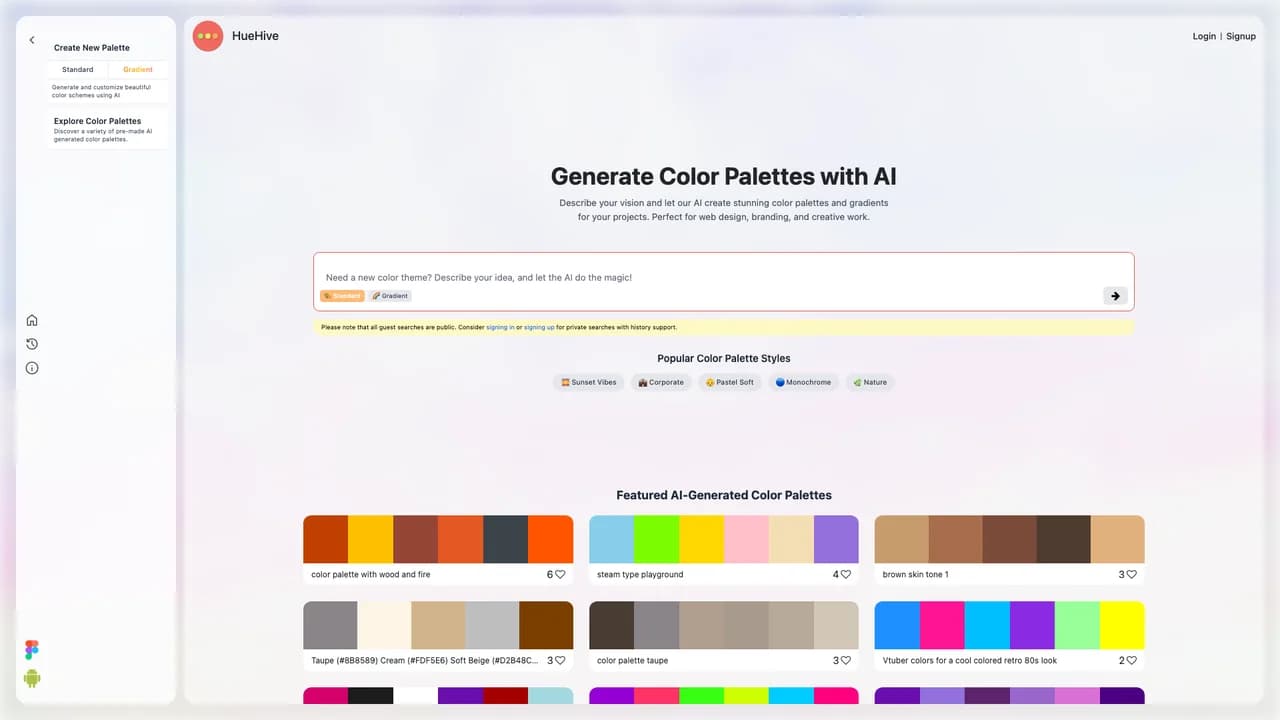Switch to the Standard tab in sidebar
The image size is (1280, 720).
click(77, 70)
